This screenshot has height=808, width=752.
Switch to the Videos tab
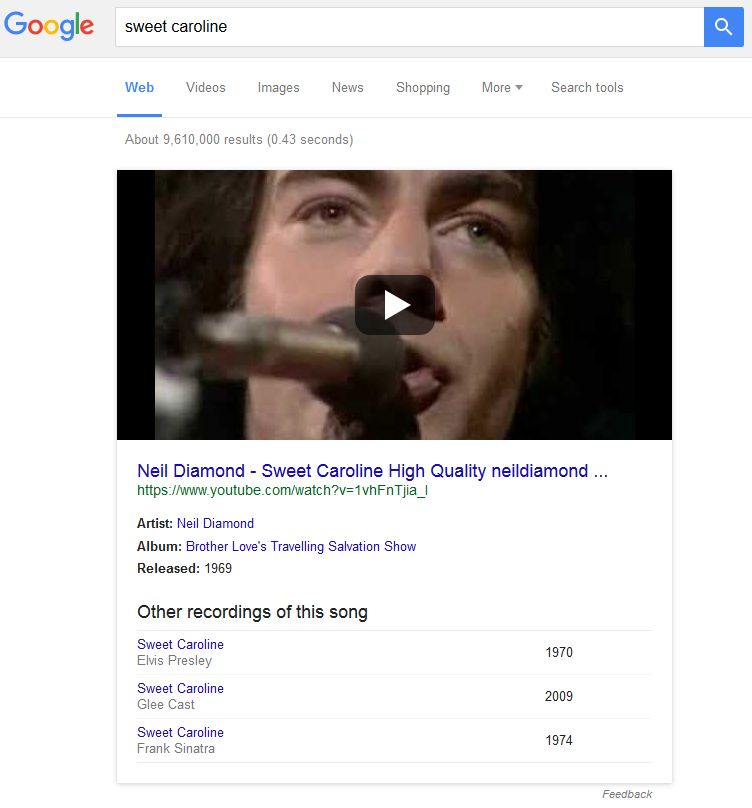(206, 88)
